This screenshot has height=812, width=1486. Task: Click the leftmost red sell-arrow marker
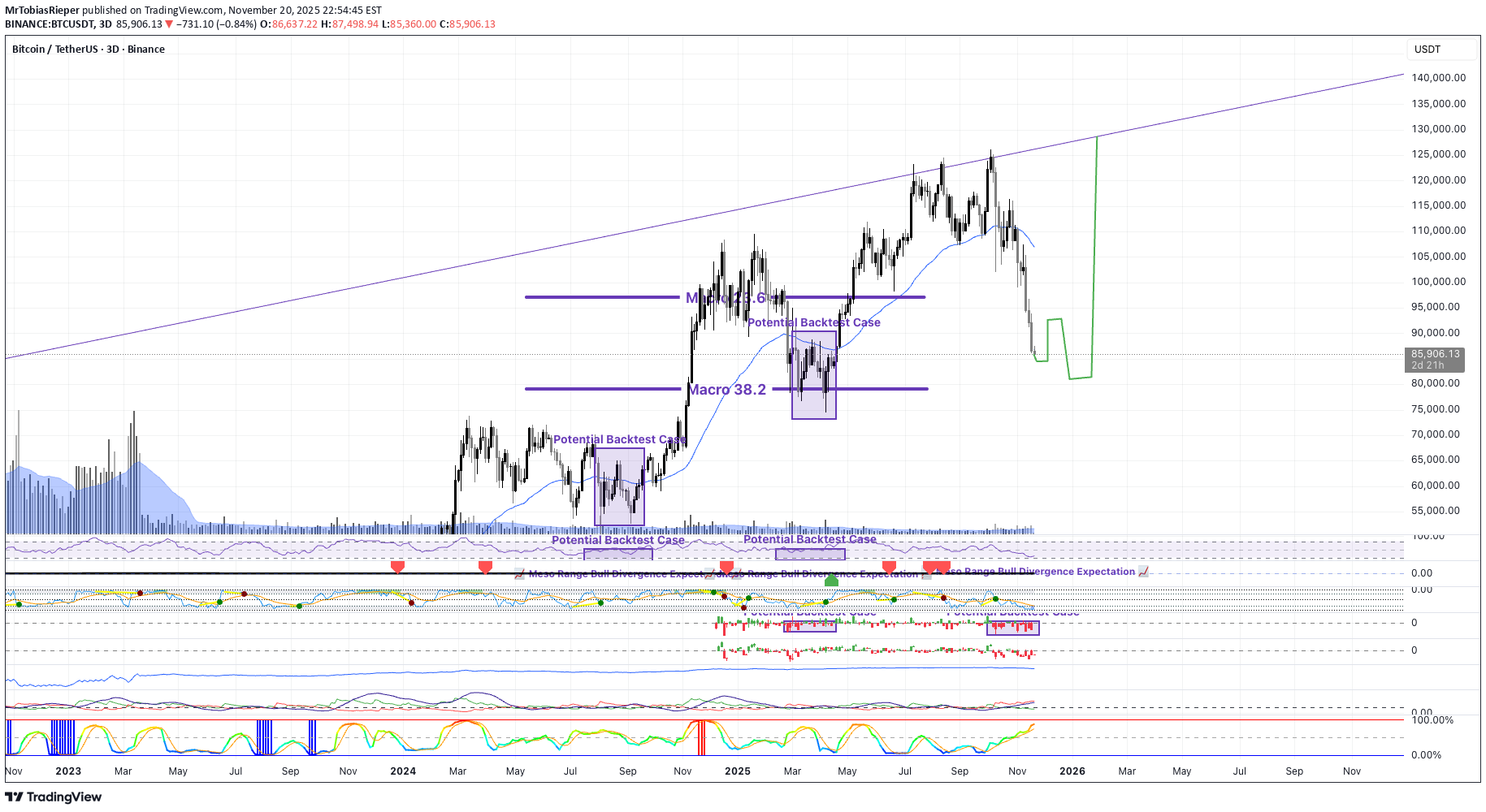tap(396, 567)
